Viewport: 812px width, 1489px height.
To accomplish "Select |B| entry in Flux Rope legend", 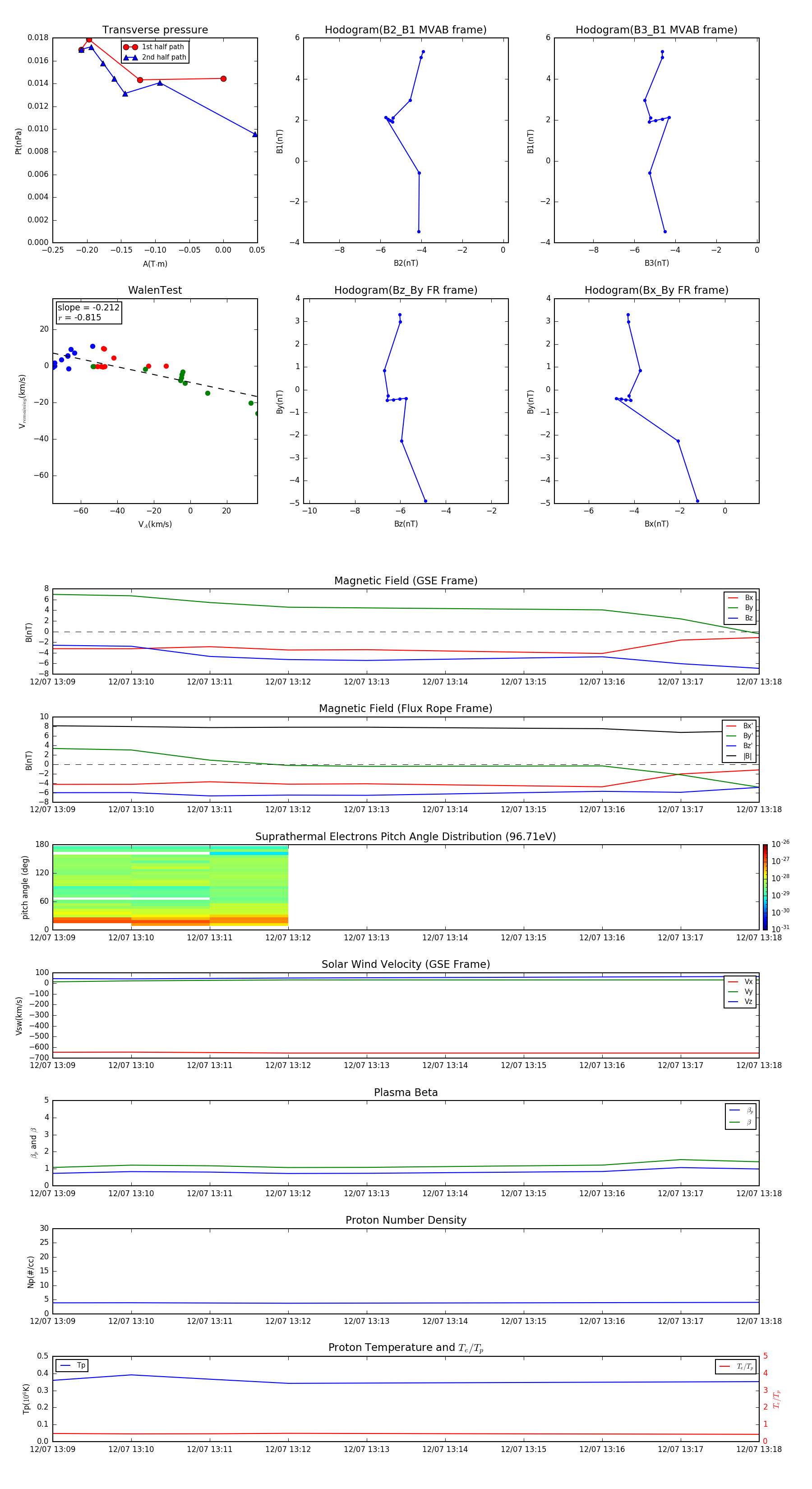I will point(739,757).
